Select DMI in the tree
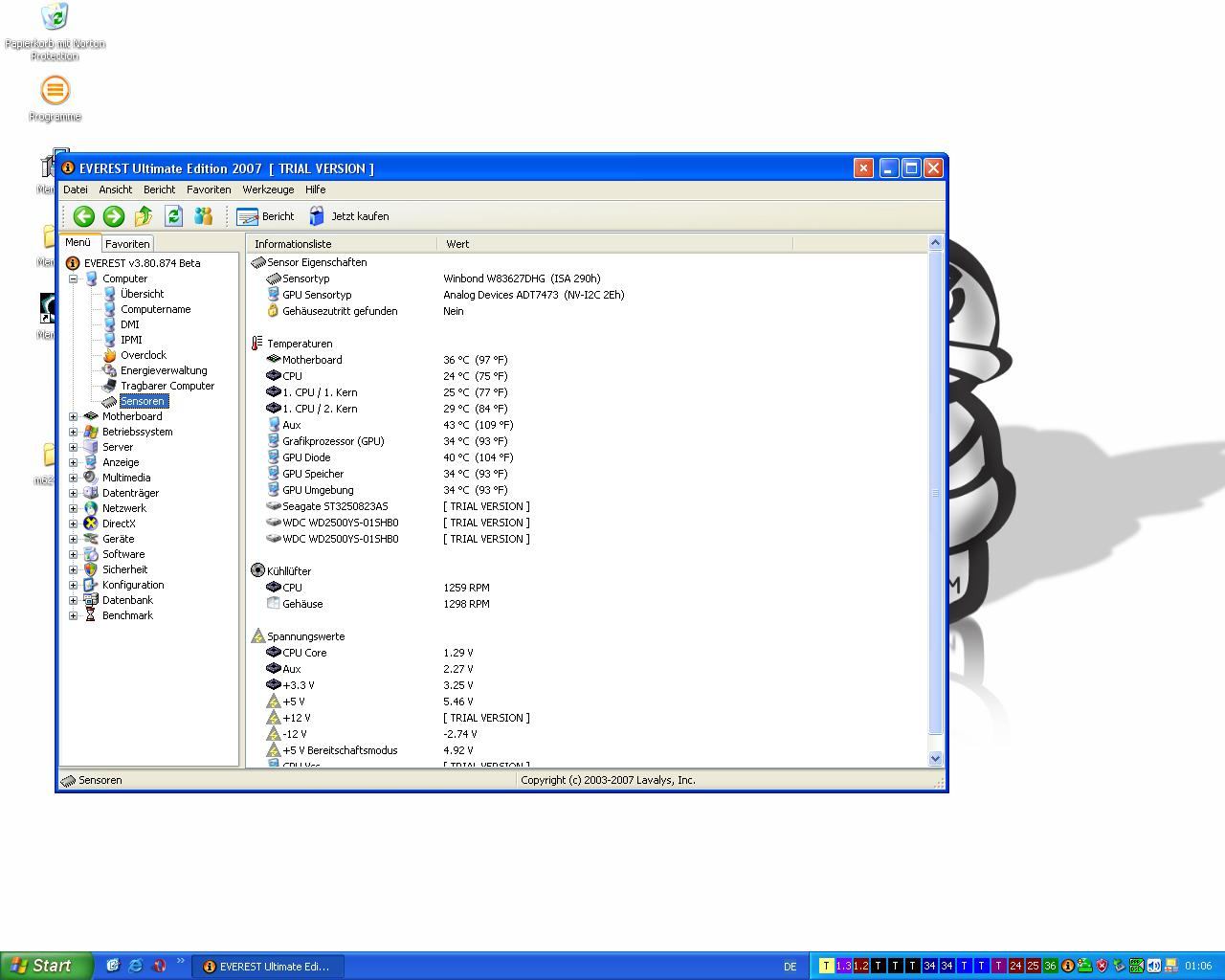Image resolution: width=1225 pixels, height=980 pixels. (x=129, y=324)
